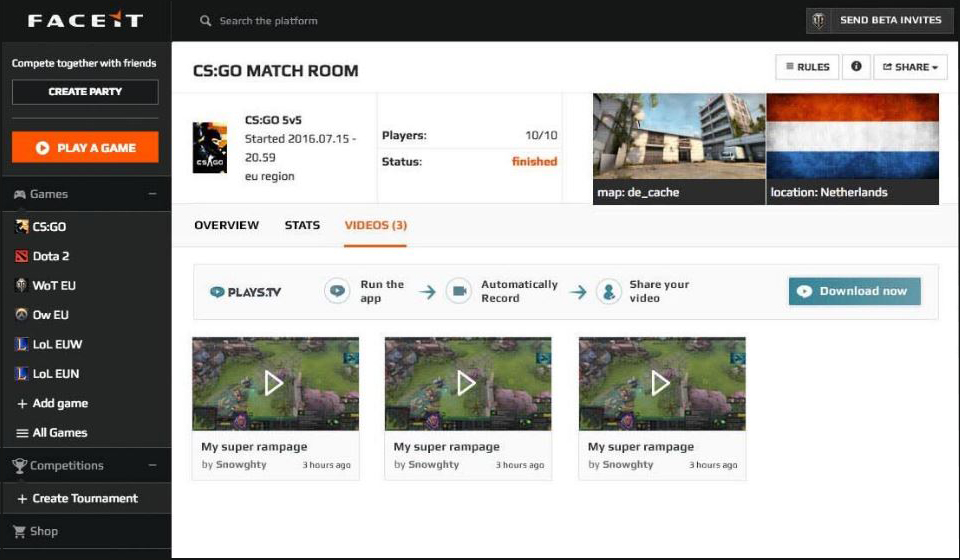Click the Download now button
Screen dimensions: 960x560
(x=854, y=291)
